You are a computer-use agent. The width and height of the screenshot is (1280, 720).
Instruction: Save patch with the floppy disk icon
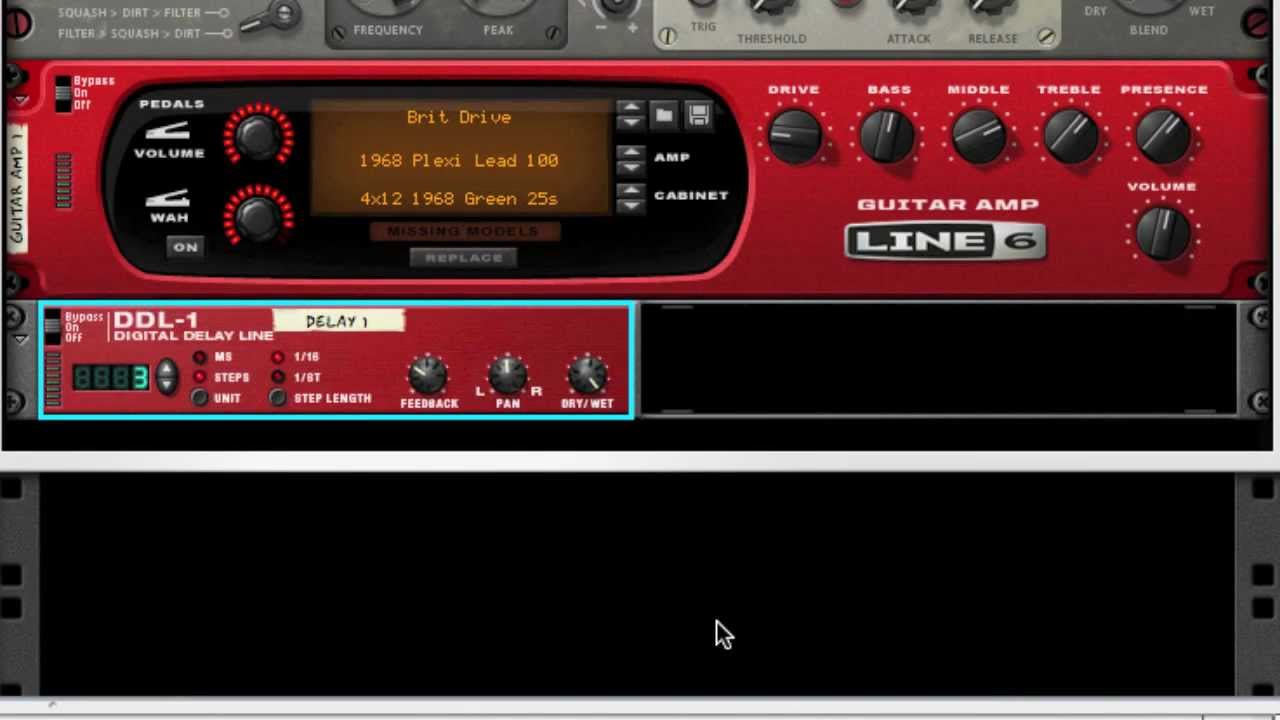click(698, 116)
